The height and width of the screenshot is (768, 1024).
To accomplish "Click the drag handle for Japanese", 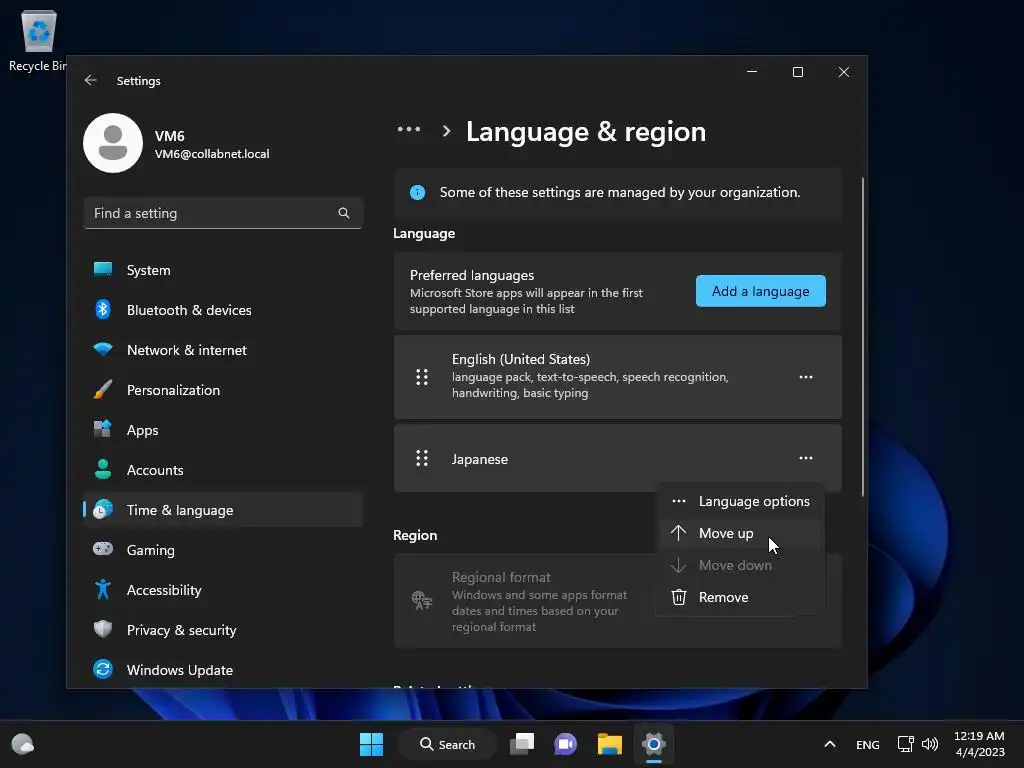I will [x=422, y=458].
